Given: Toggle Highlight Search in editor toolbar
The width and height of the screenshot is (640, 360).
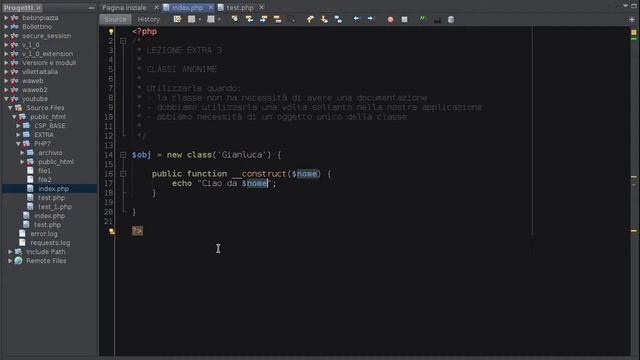Looking at the screenshot, I should tap(278, 19).
